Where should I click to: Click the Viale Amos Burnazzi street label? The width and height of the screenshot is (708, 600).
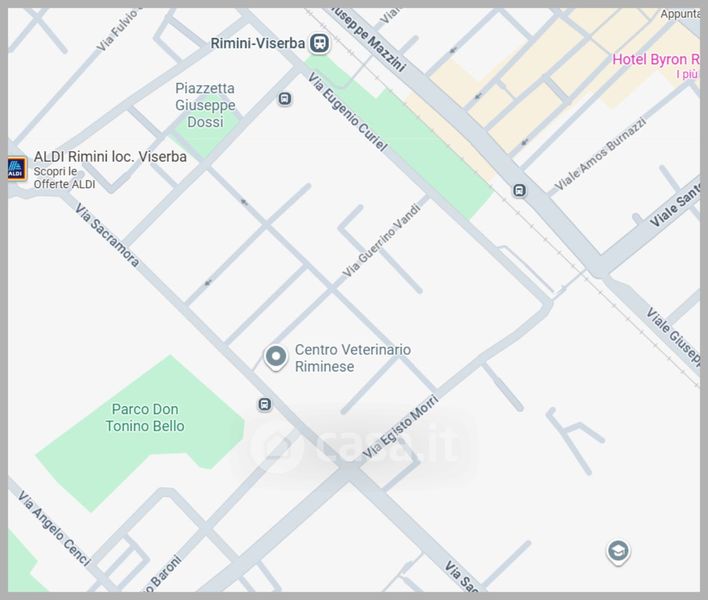(601, 154)
